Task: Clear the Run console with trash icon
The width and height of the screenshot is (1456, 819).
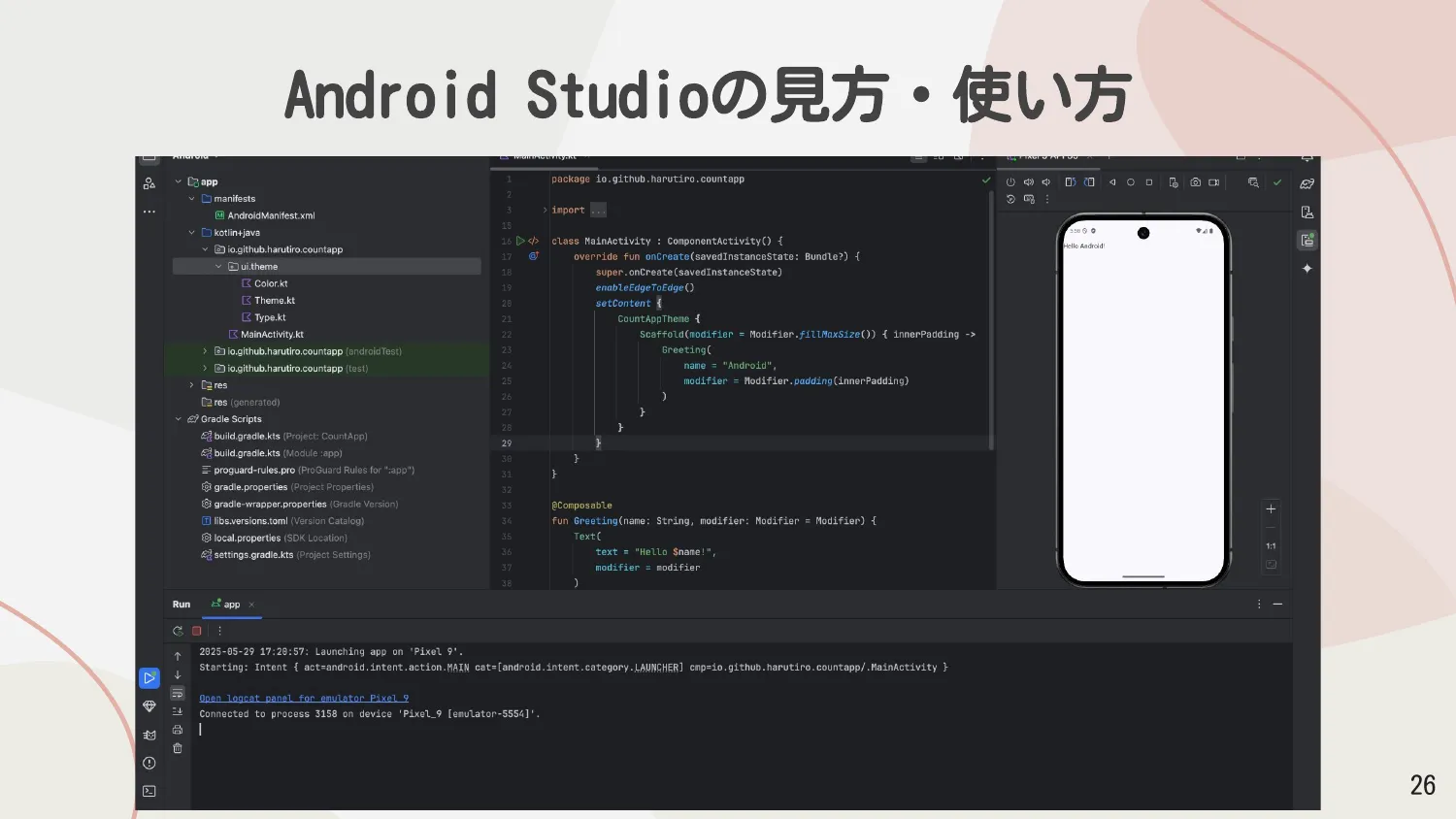Action: pyautogui.click(x=178, y=747)
